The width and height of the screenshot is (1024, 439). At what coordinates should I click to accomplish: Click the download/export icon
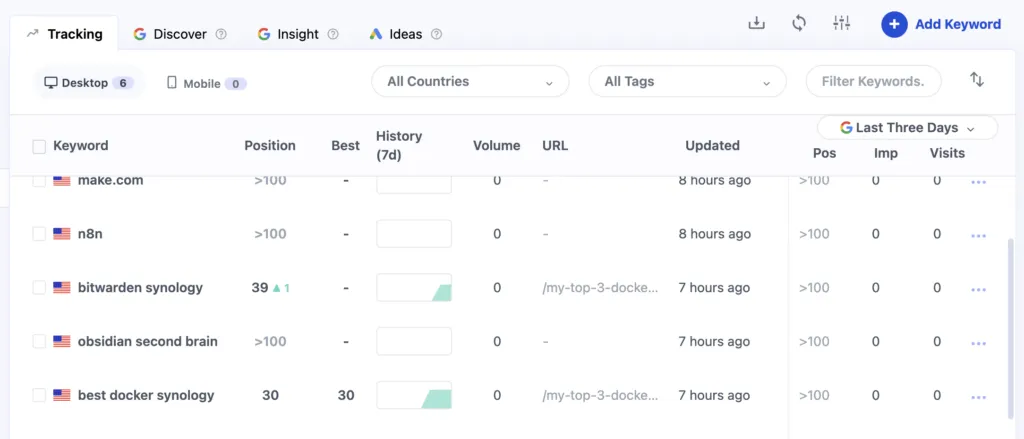(x=756, y=24)
